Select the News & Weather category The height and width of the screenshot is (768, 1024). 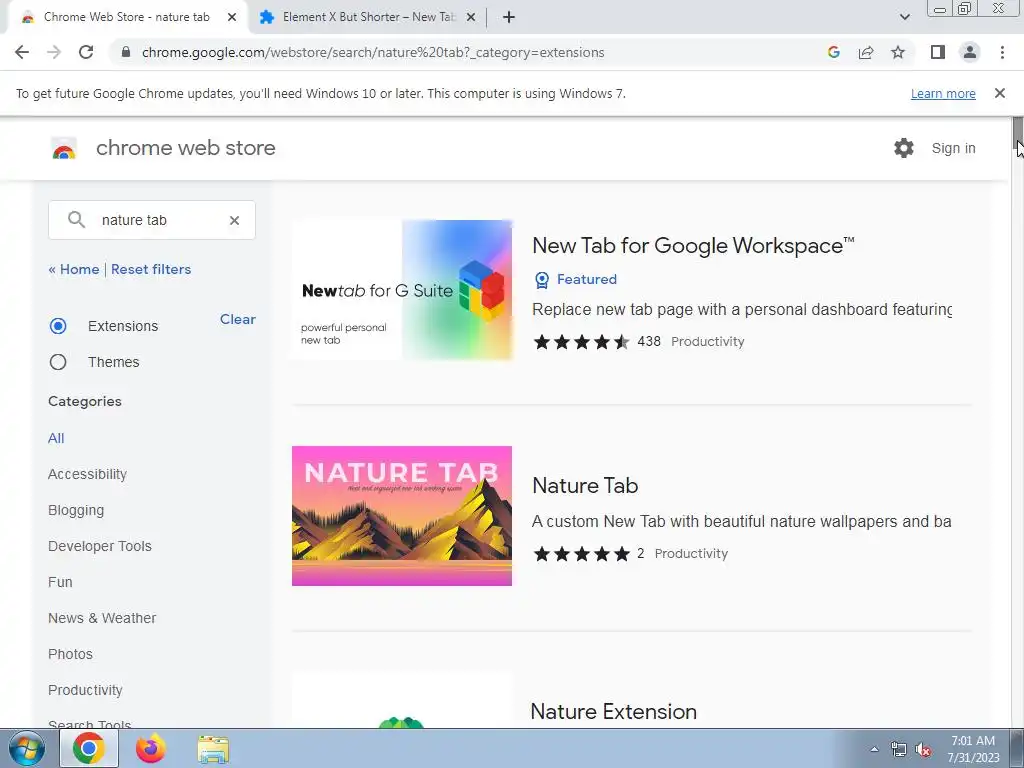(102, 618)
